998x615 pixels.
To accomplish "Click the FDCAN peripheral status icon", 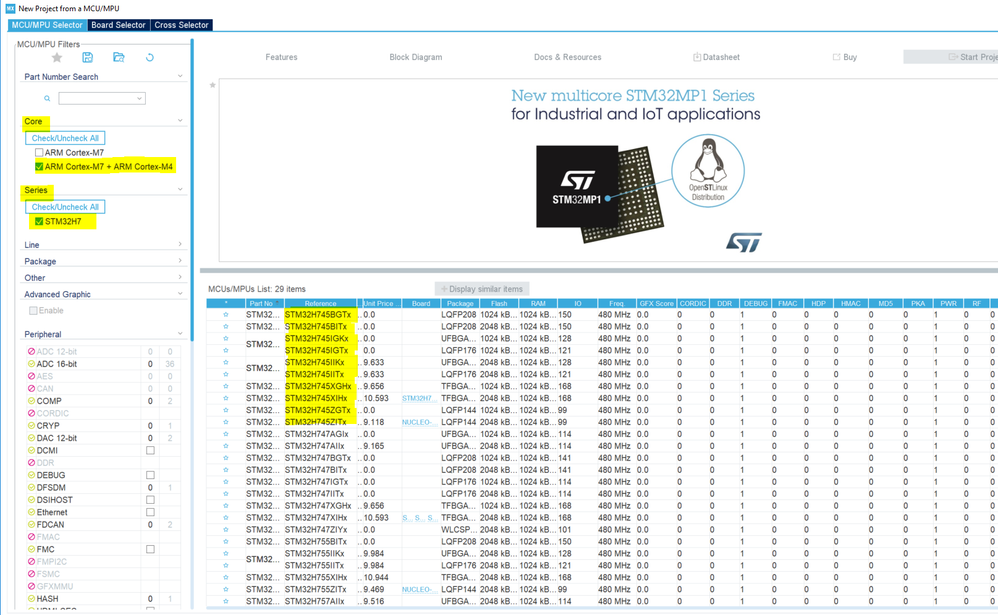I will click(x=31, y=525).
